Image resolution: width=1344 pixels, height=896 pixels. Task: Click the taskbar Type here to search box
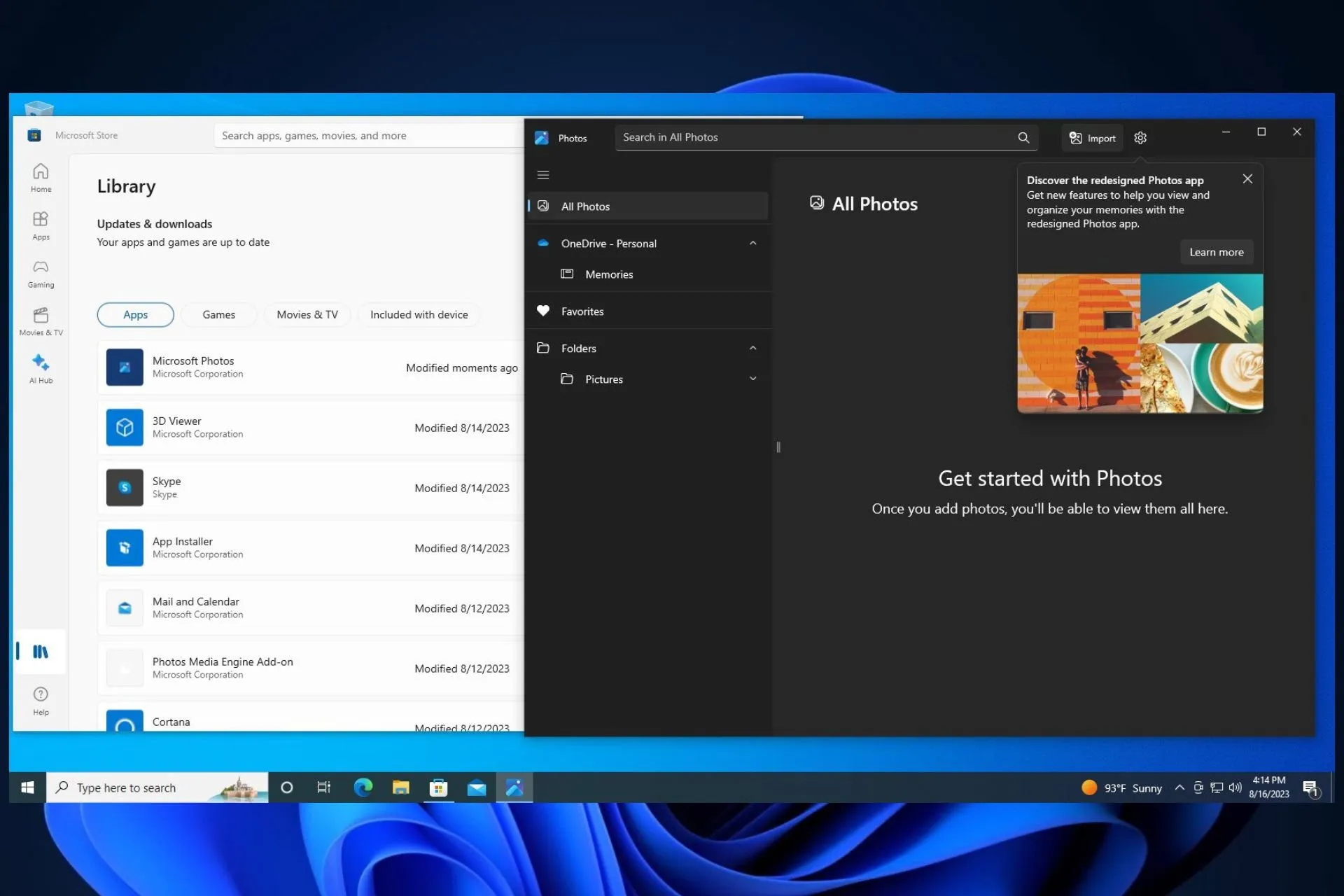tap(157, 787)
